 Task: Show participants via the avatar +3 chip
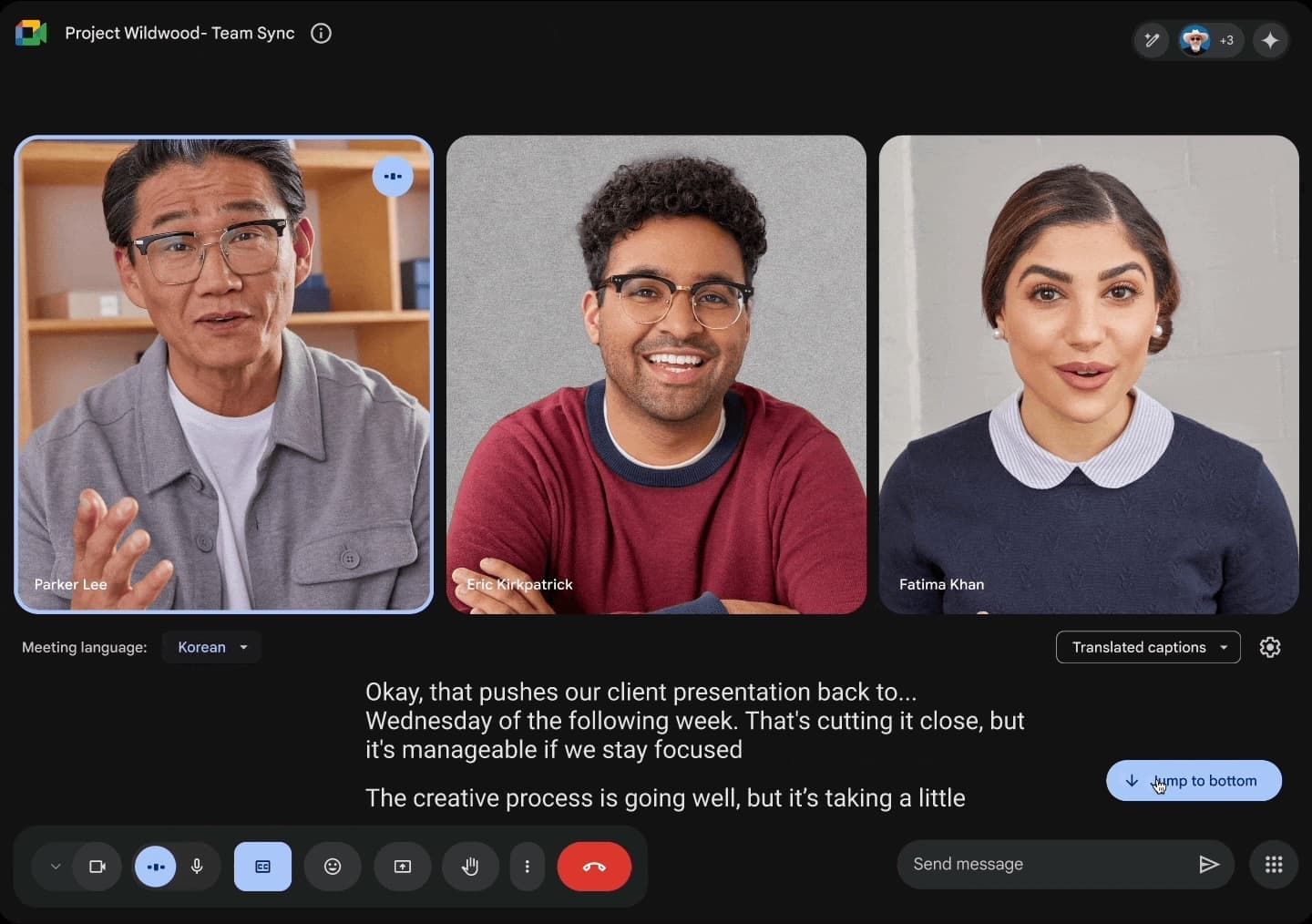[x=1207, y=40]
